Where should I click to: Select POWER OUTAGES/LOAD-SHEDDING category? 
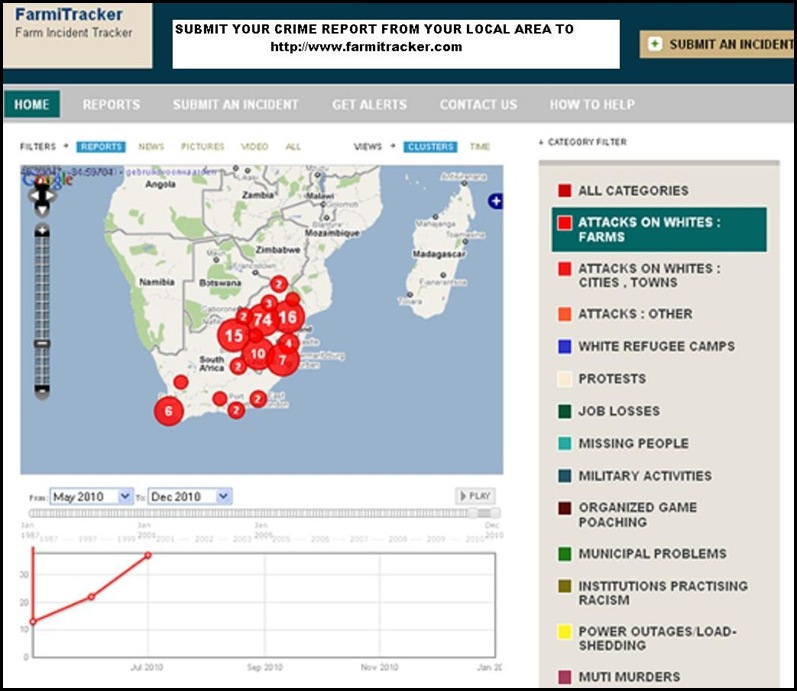point(648,638)
